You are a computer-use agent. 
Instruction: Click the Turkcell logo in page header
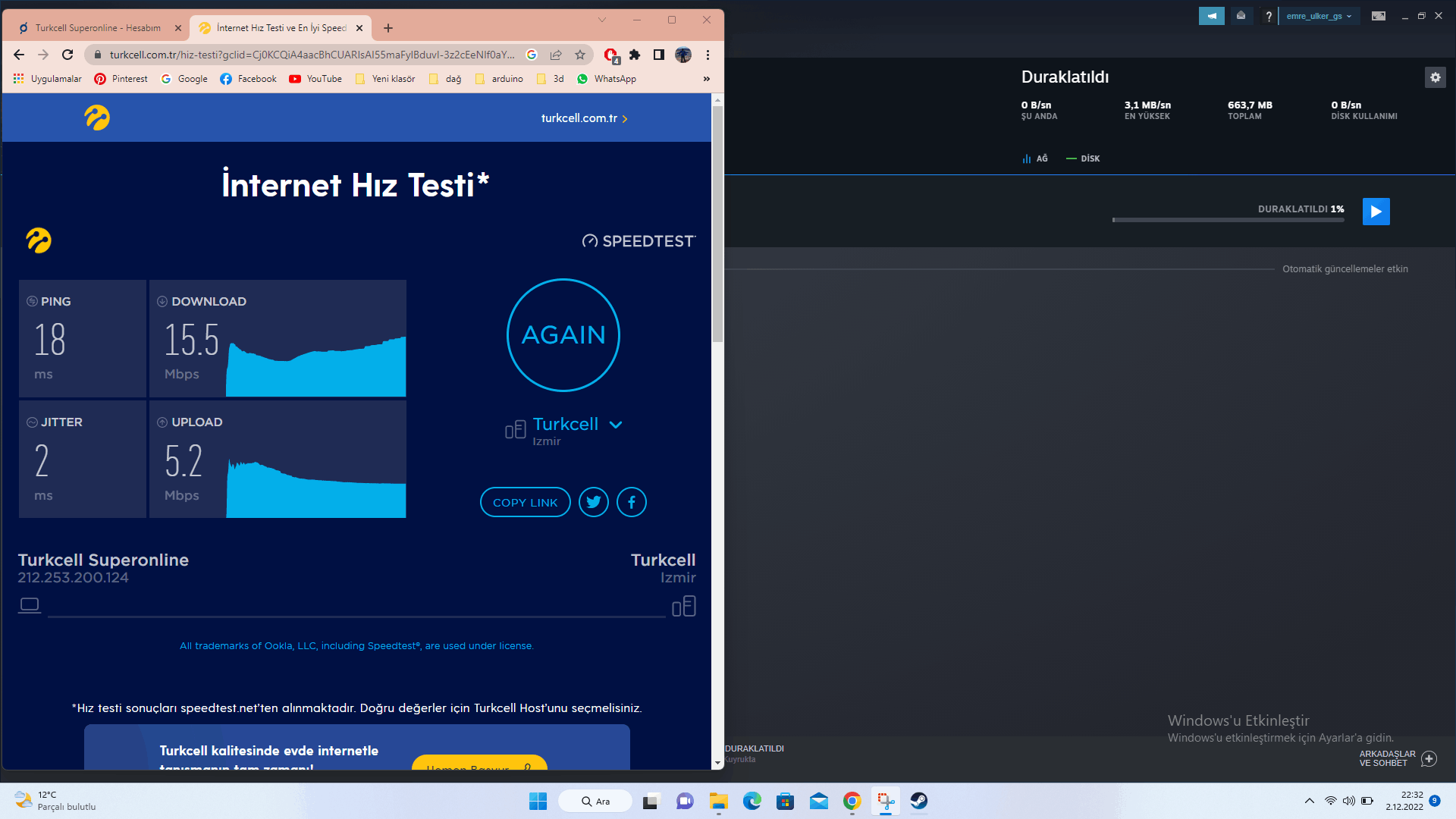point(97,118)
